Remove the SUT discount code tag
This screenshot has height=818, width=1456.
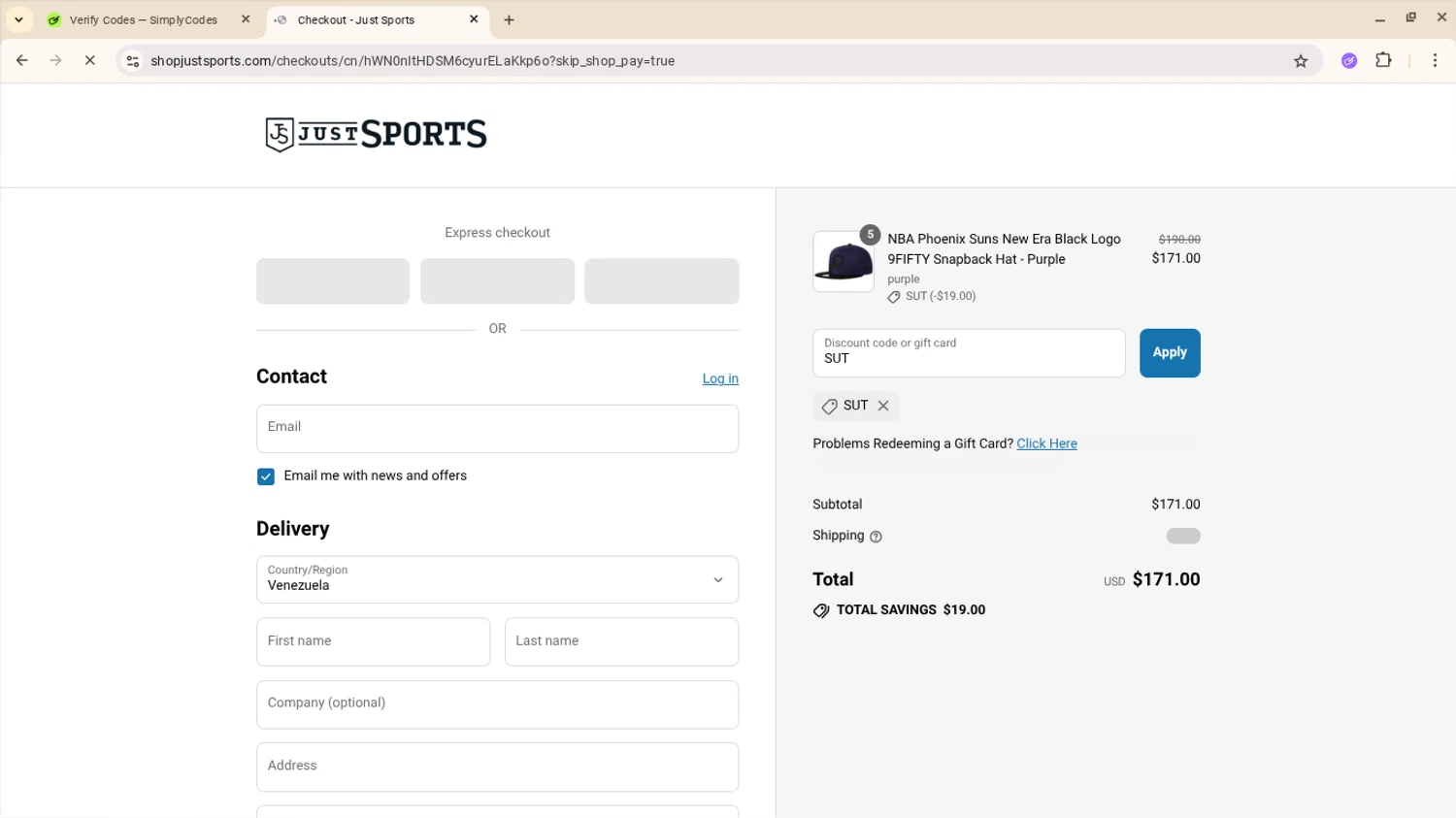tap(883, 406)
